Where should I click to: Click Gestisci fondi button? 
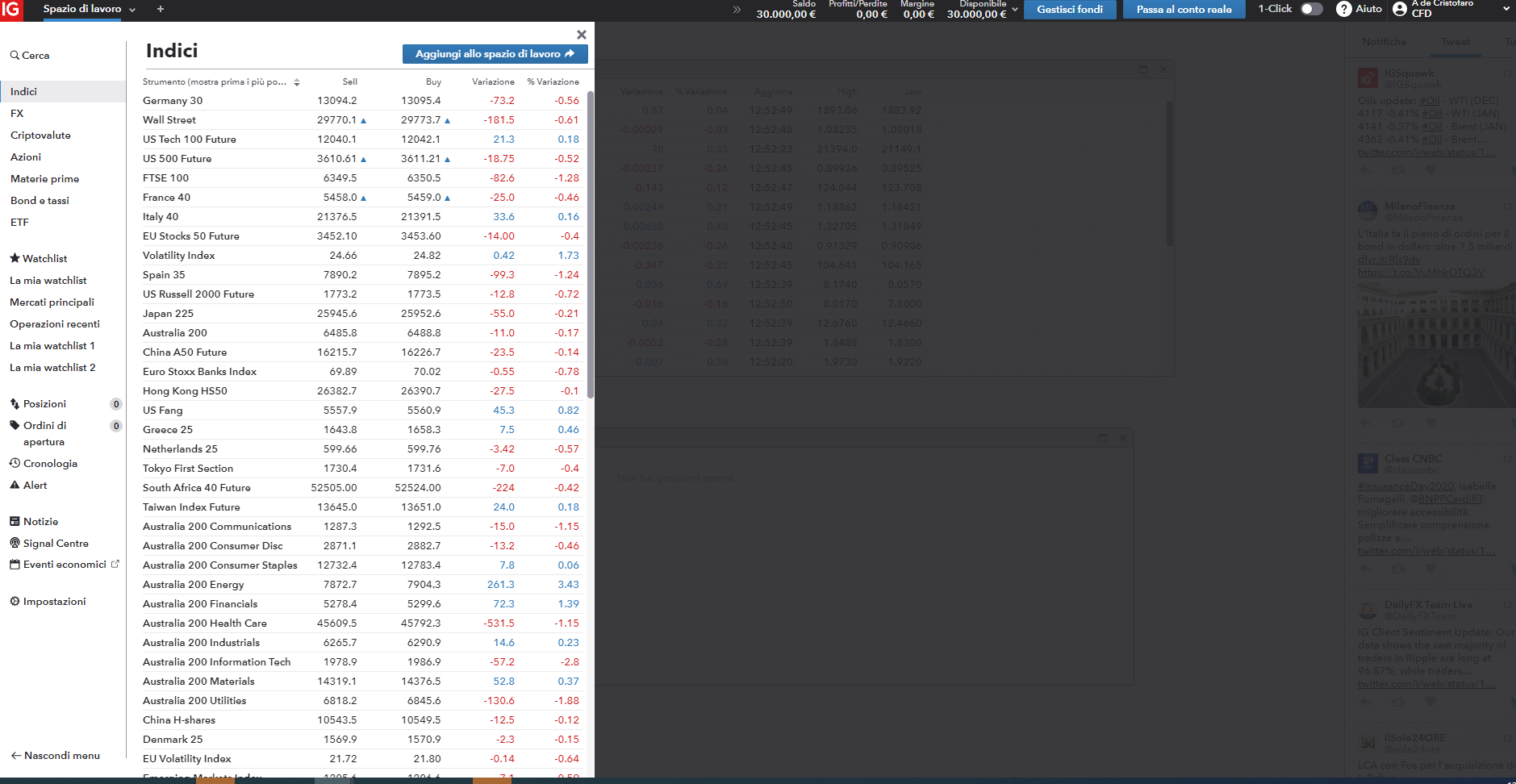1070,10
